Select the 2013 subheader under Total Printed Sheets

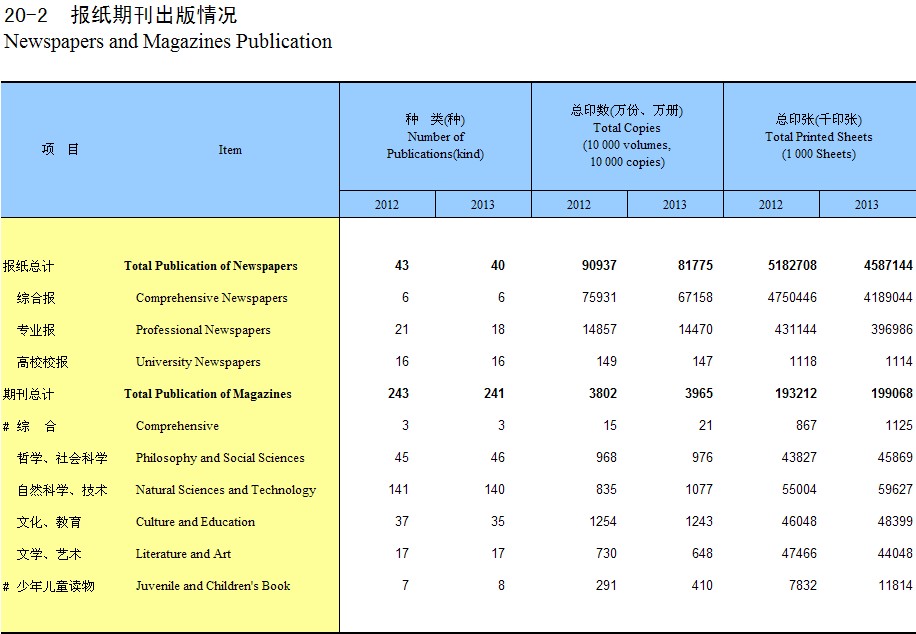[x=866, y=205]
